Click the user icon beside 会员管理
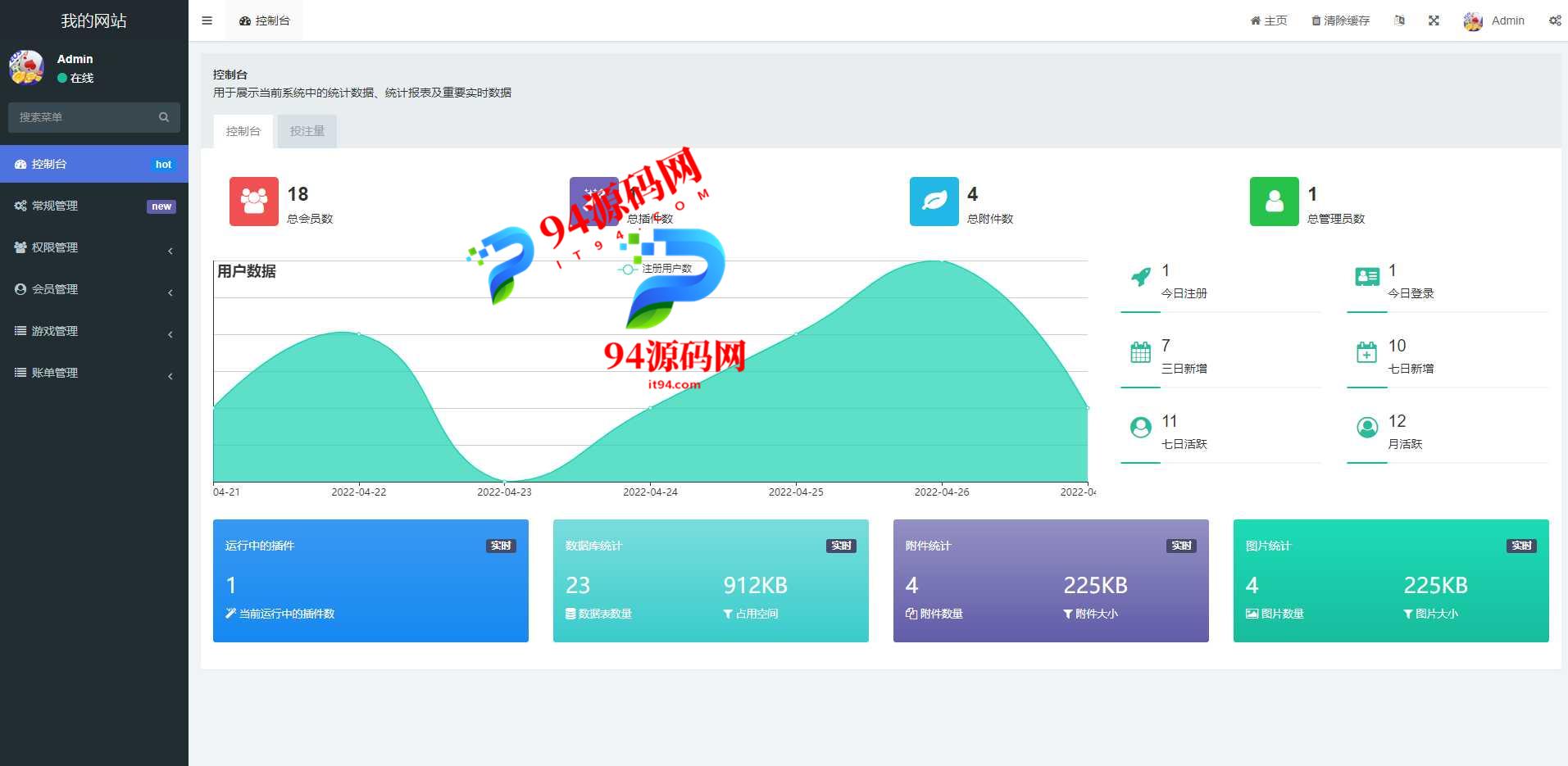This screenshot has width=1568, height=766. click(x=20, y=289)
